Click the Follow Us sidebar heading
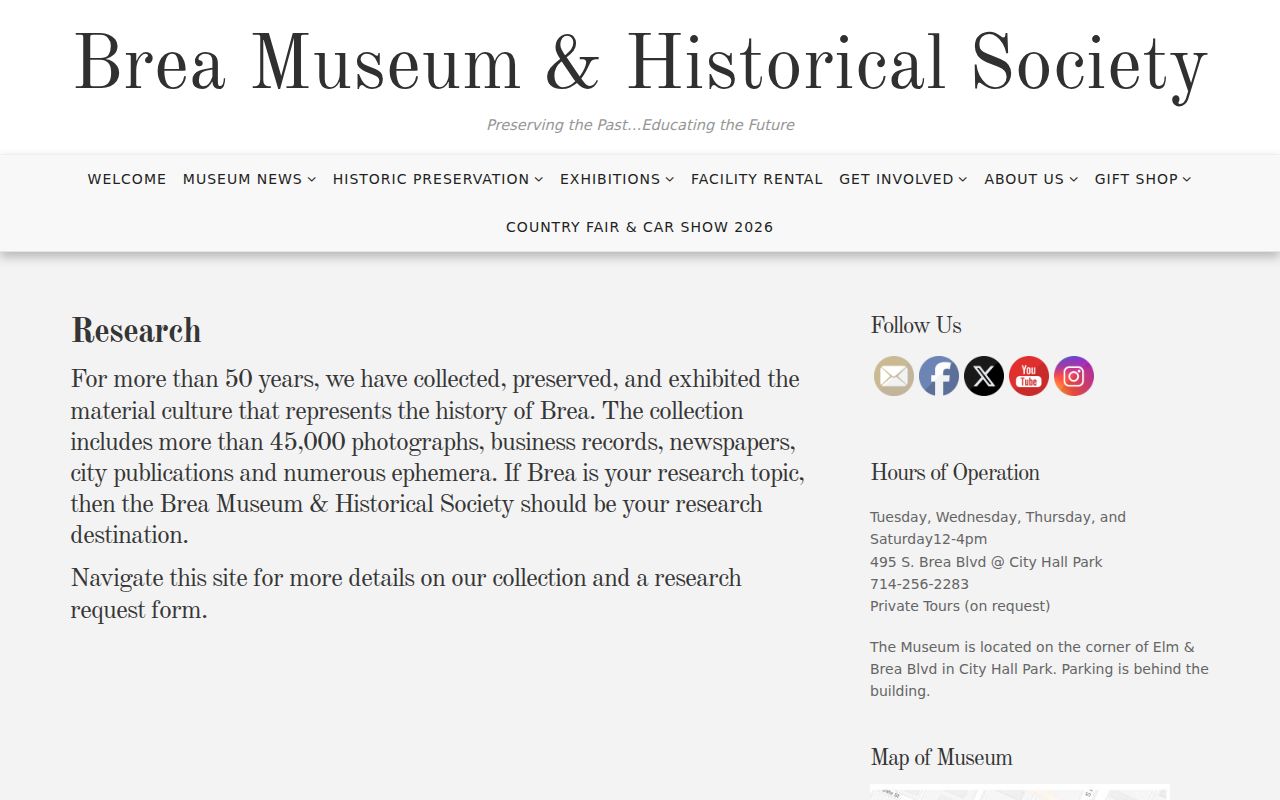The width and height of the screenshot is (1280, 800). point(916,326)
